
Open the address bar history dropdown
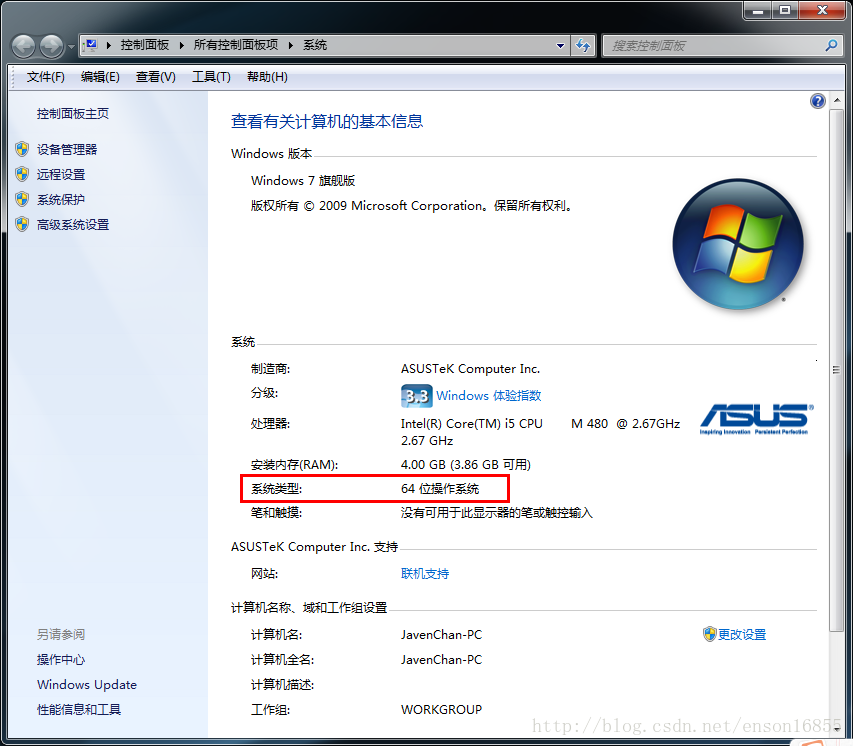click(x=560, y=46)
